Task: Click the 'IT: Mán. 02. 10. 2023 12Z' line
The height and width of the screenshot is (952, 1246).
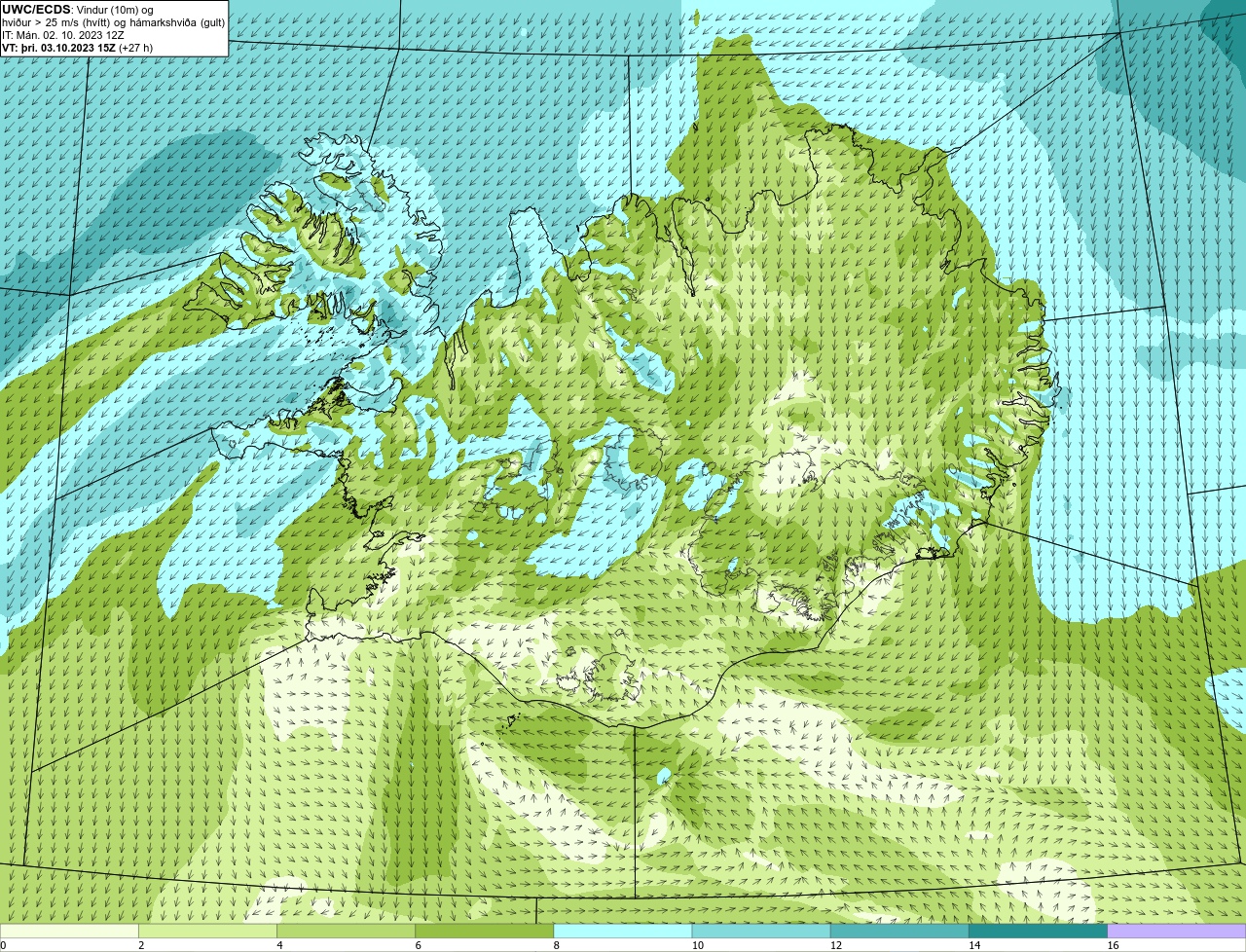Action: pyautogui.click(x=63, y=35)
